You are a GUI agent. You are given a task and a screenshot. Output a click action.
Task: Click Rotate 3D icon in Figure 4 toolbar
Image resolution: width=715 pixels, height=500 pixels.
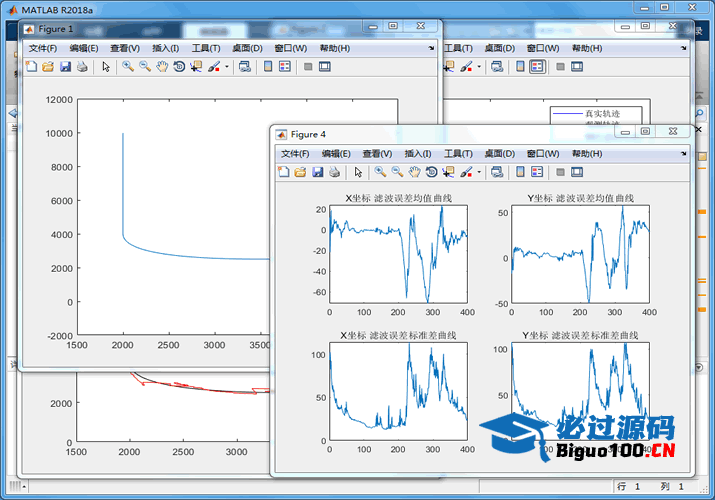(431, 172)
